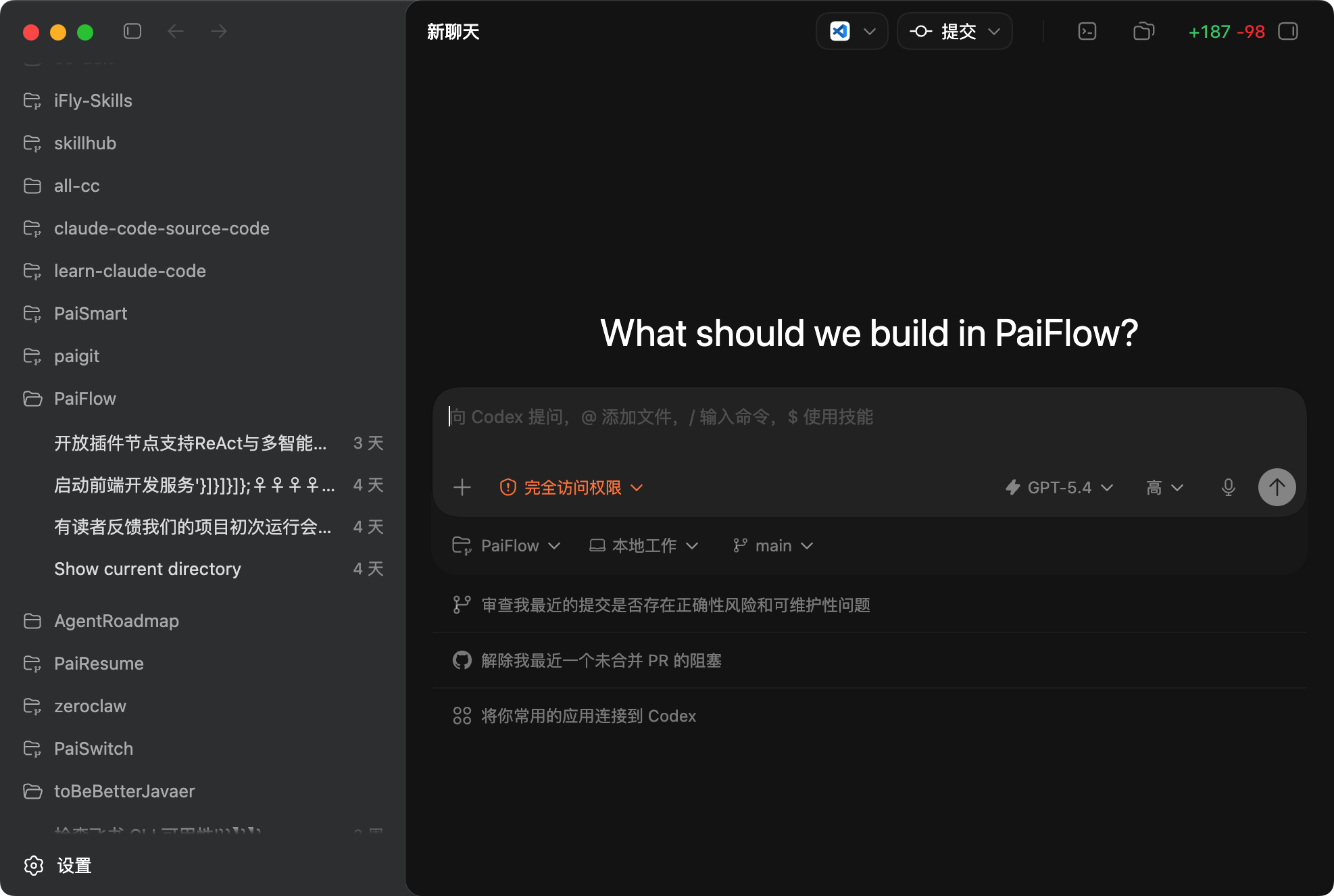
Task: Click the folder icon beside paigit
Action: point(32,356)
